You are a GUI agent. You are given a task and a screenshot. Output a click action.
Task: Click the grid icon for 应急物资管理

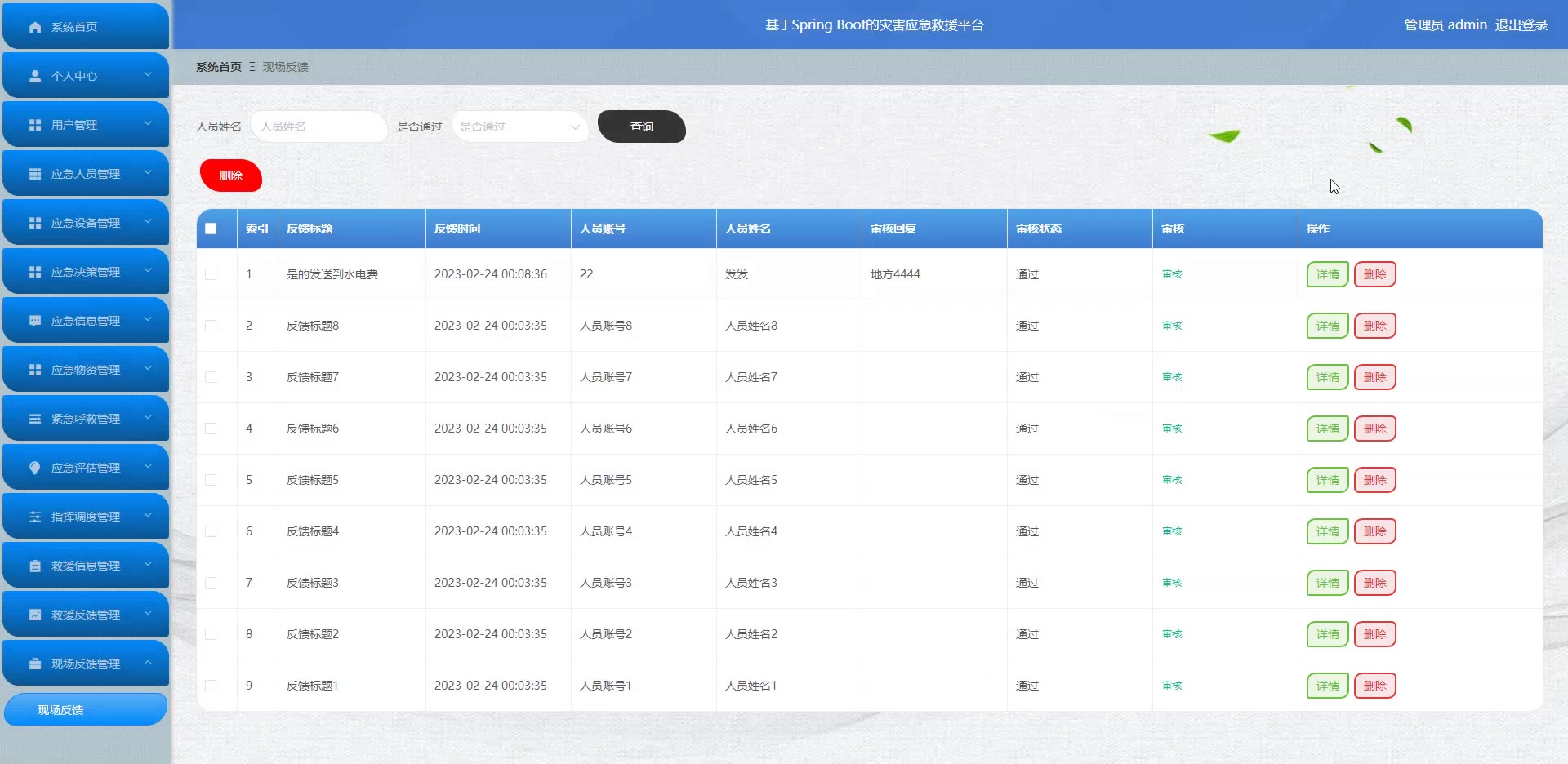click(x=35, y=370)
